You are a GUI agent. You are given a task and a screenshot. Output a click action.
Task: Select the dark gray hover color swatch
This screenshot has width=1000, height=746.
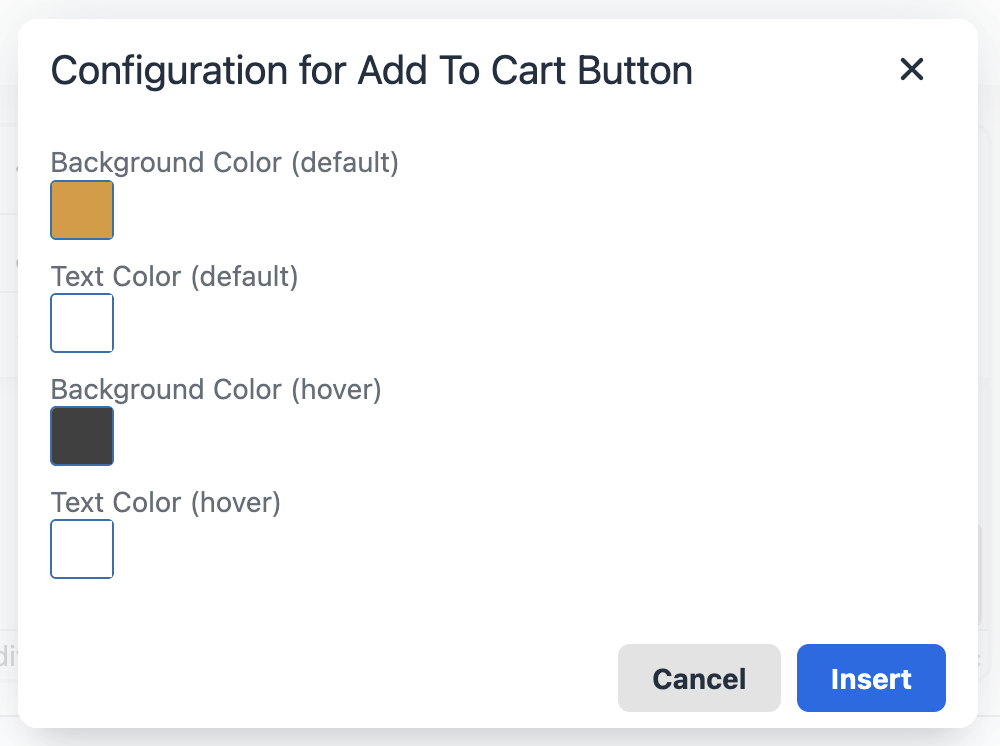[81, 436]
